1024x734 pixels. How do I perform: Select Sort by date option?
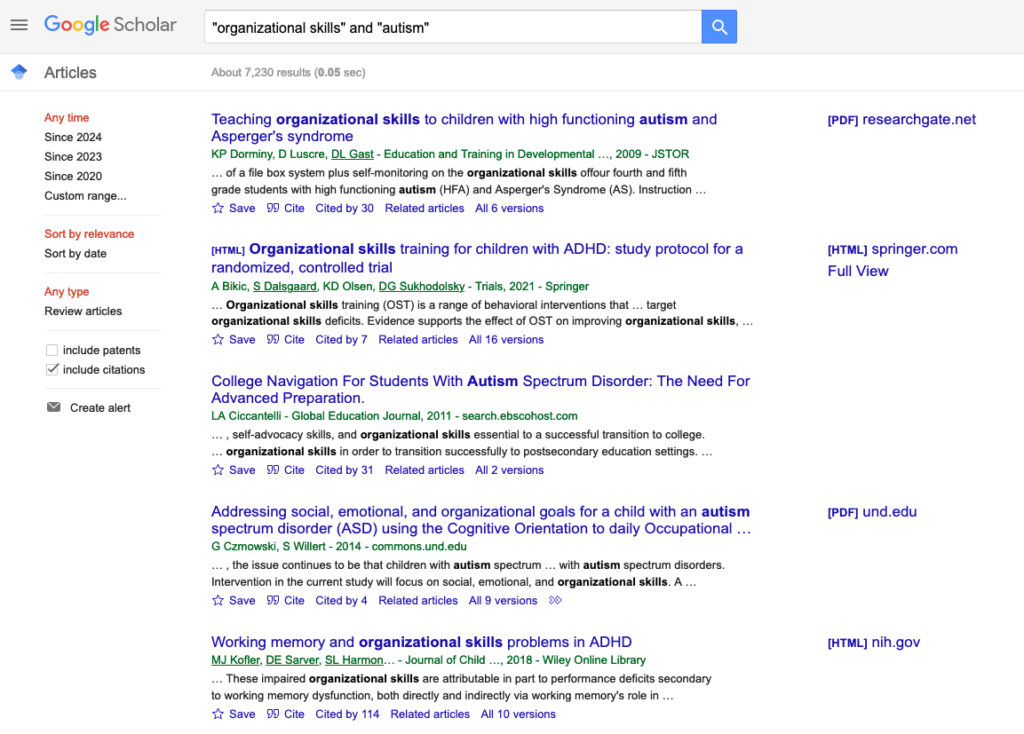coord(75,254)
